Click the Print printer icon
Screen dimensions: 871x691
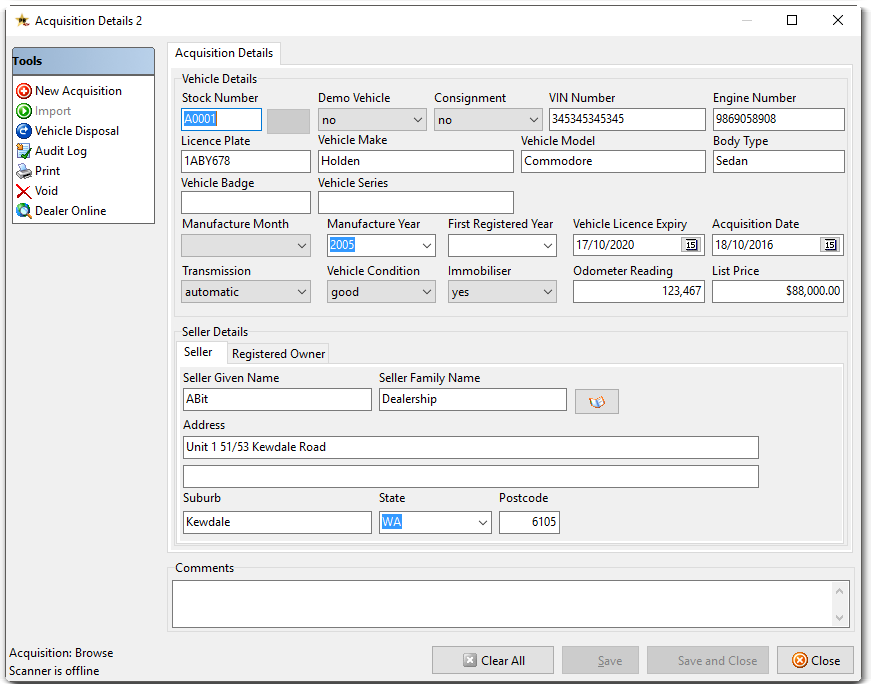coord(24,171)
